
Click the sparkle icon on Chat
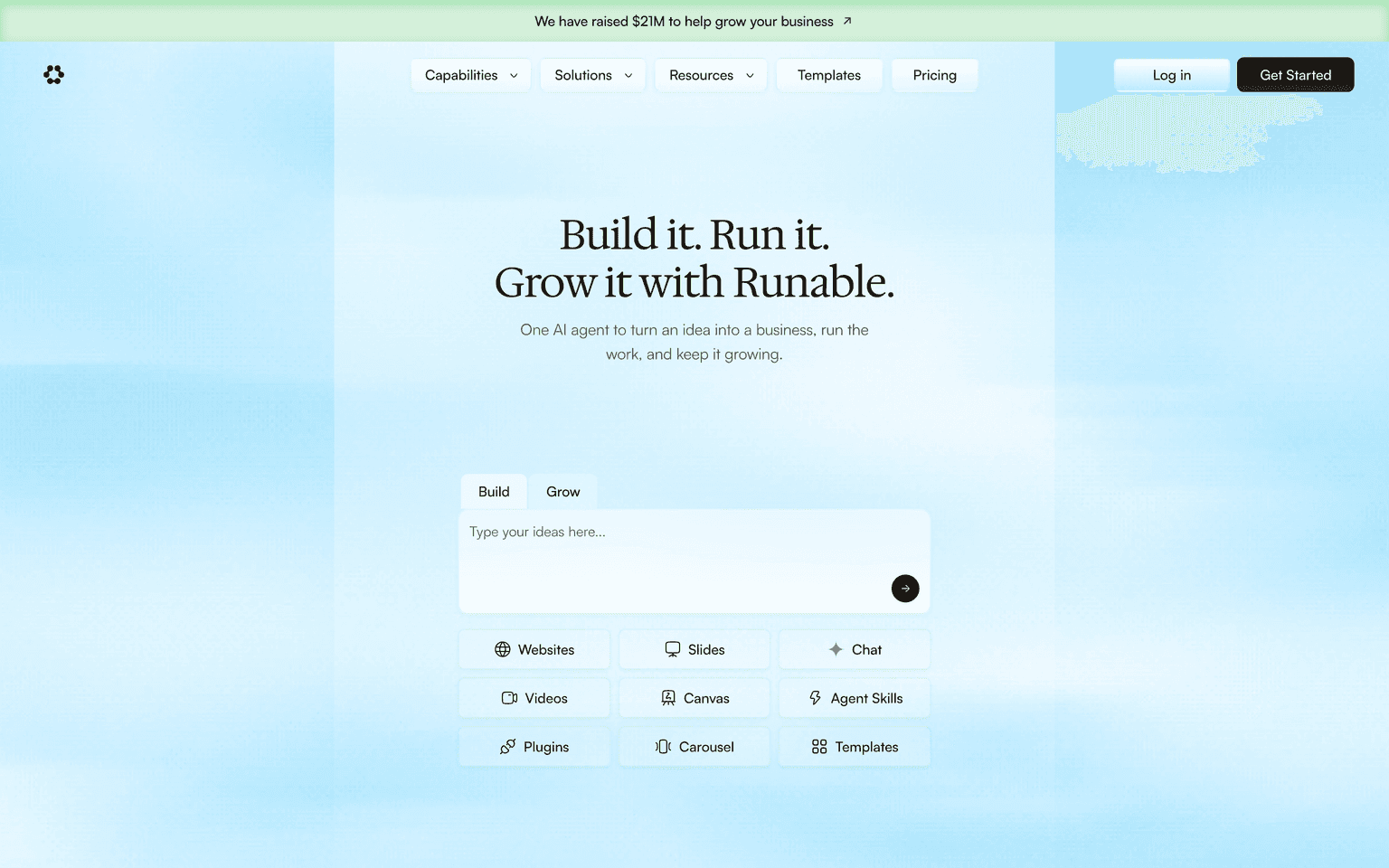click(836, 649)
